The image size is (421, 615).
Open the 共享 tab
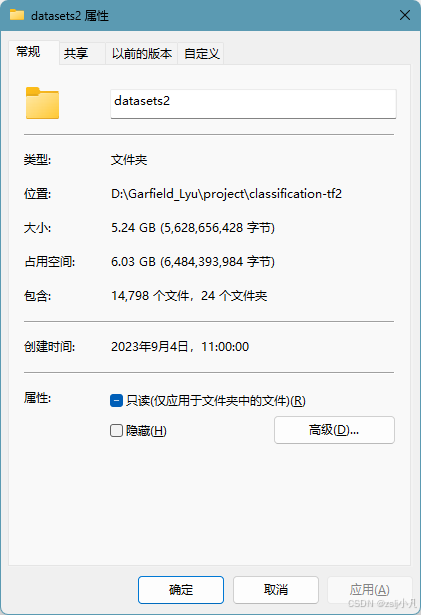[76, 54]
